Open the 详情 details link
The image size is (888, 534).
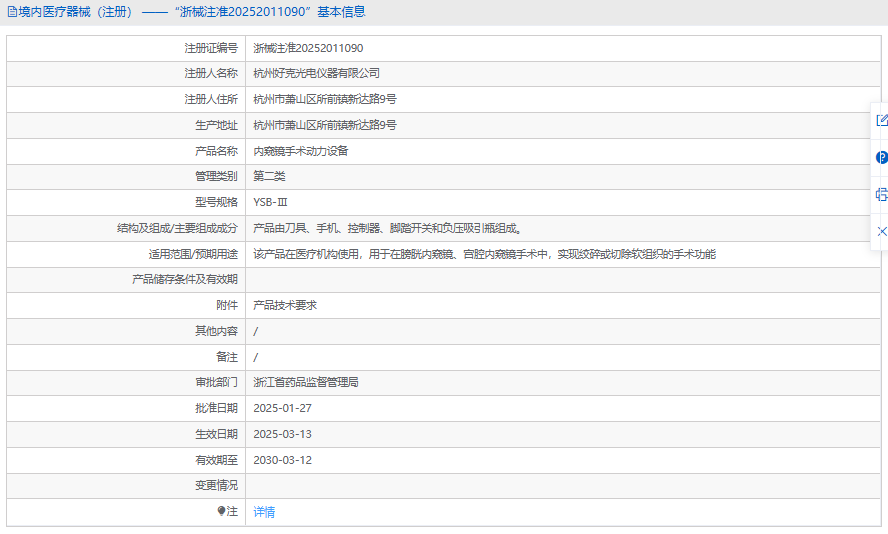264,512
